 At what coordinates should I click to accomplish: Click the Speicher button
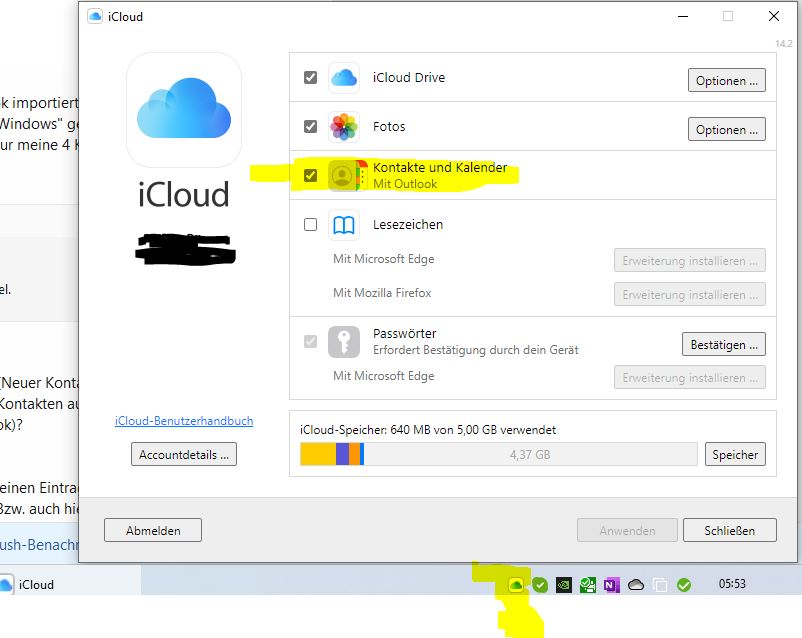[735, 454]
